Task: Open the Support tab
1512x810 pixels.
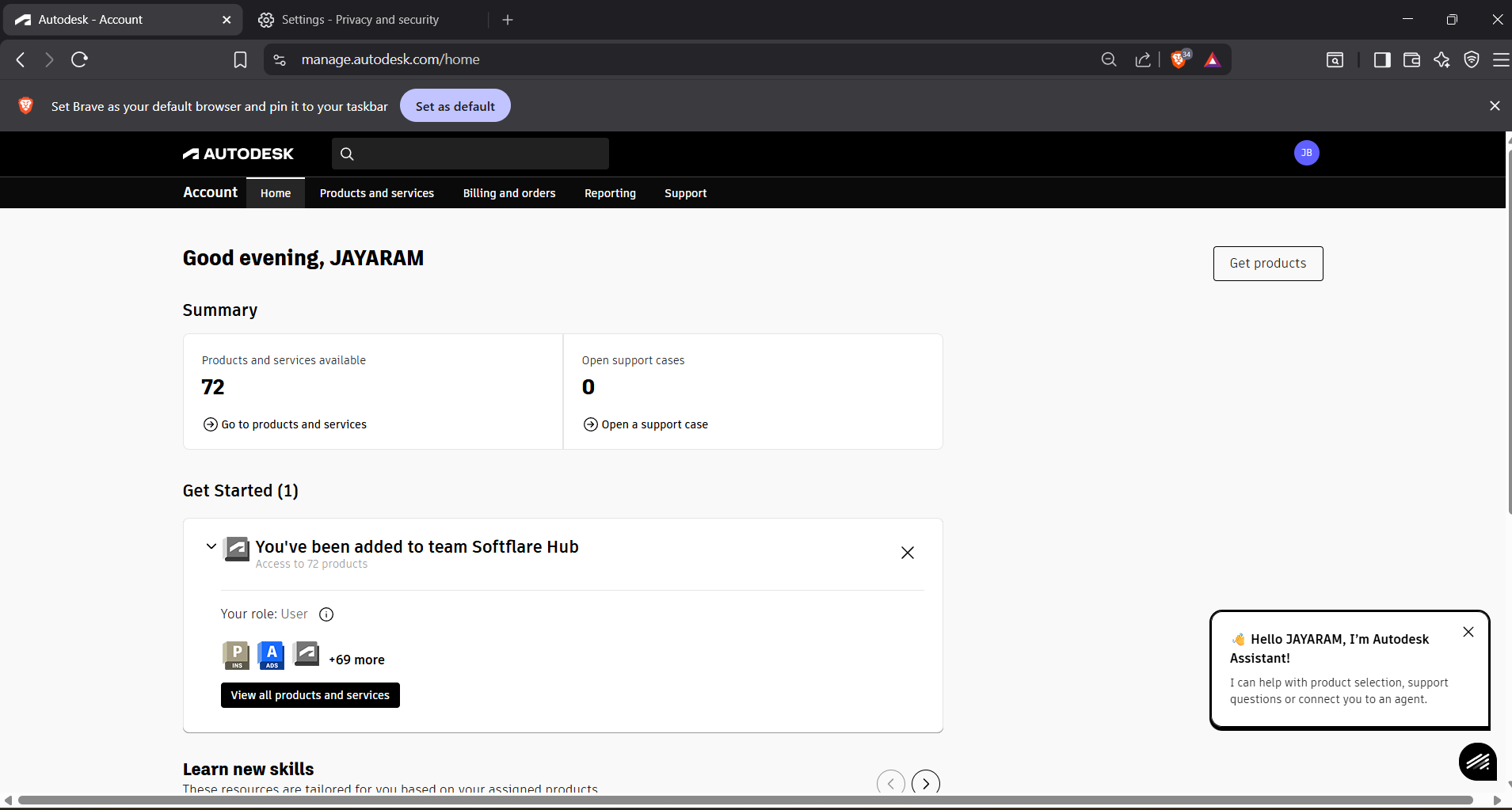Action: point(686,193)
